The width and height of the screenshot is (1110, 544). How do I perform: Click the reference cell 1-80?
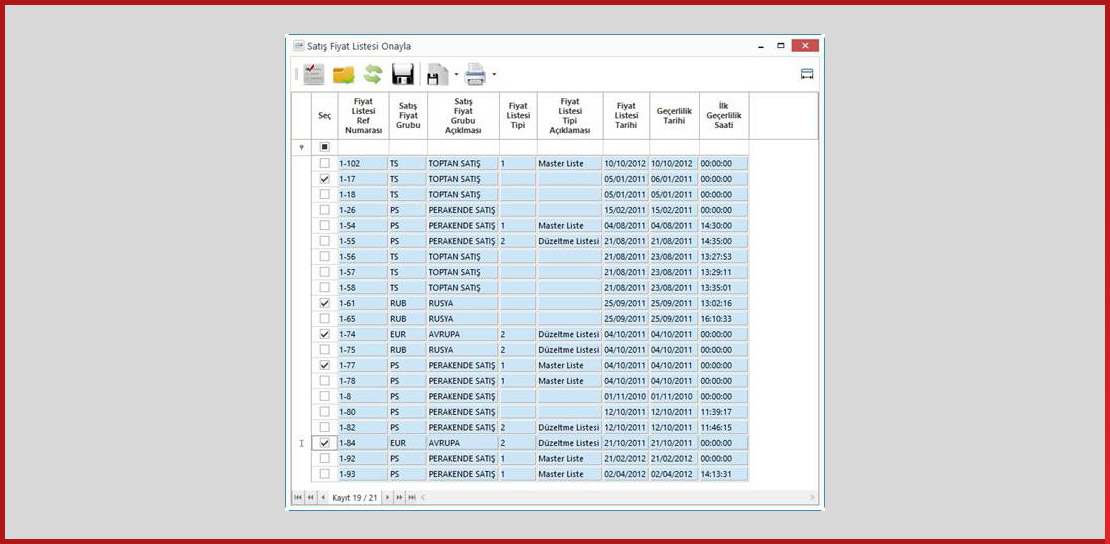click(x=363, y=412)
